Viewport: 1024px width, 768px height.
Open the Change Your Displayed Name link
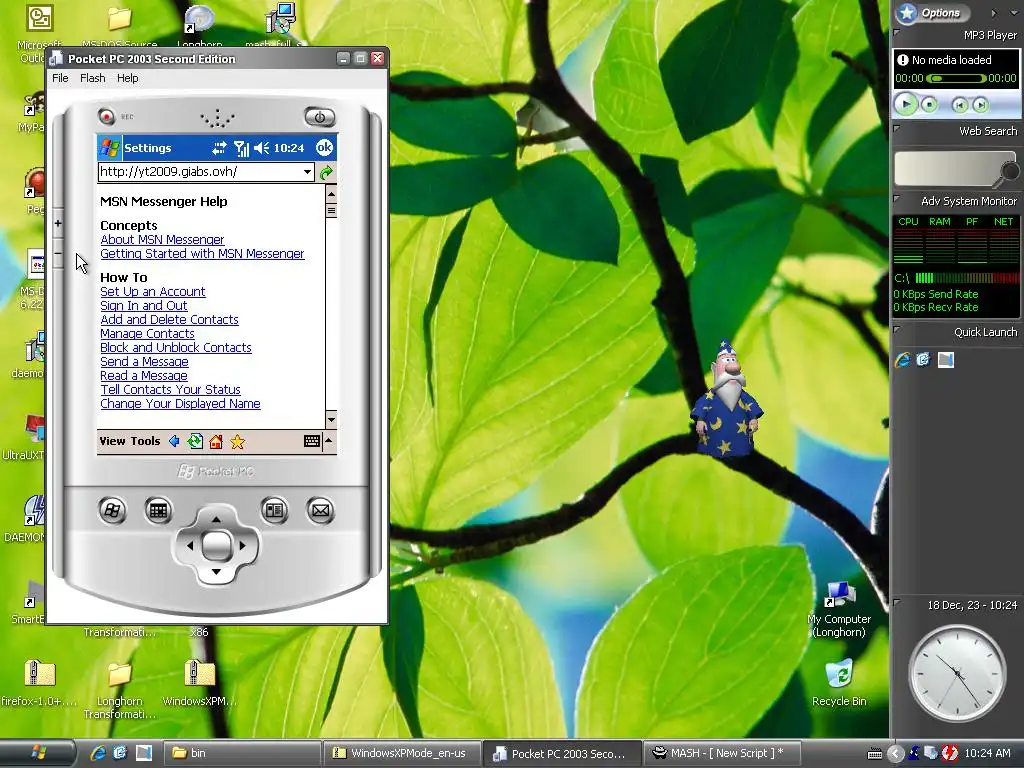click(180, 404)
